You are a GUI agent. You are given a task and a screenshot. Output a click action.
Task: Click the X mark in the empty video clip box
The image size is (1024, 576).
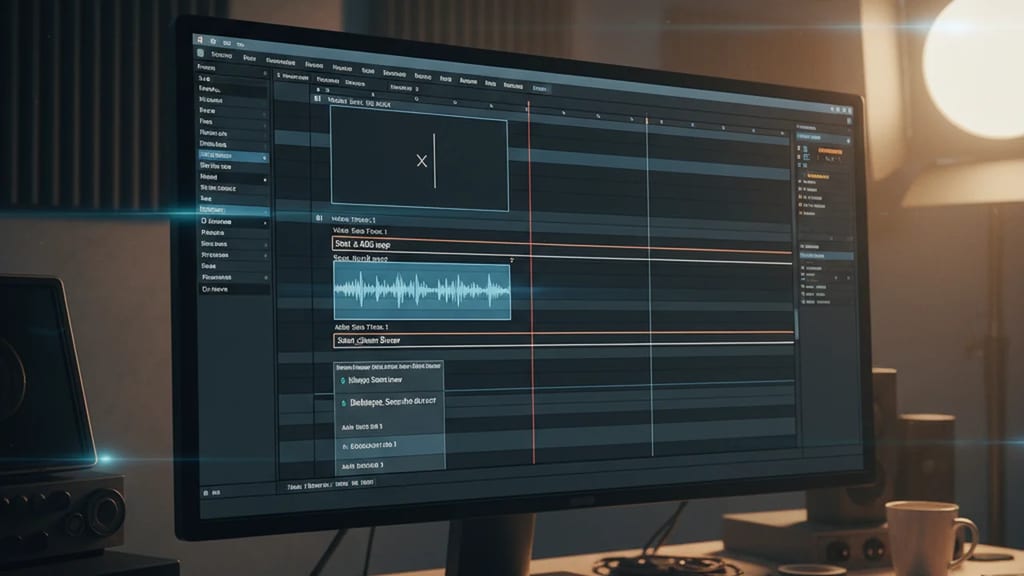tap(422, 161)
